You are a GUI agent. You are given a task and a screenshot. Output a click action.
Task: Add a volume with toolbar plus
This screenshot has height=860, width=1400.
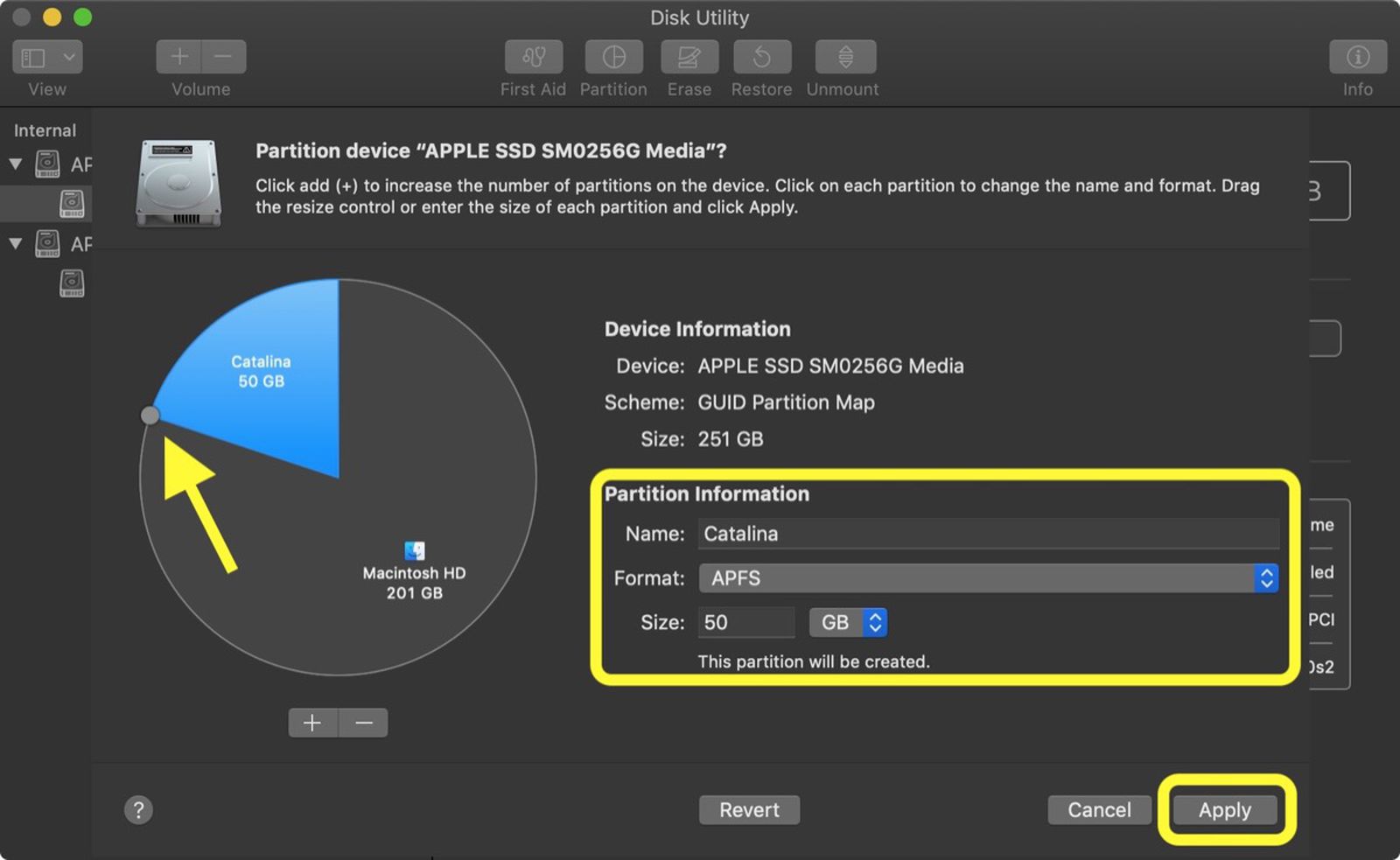179,58
